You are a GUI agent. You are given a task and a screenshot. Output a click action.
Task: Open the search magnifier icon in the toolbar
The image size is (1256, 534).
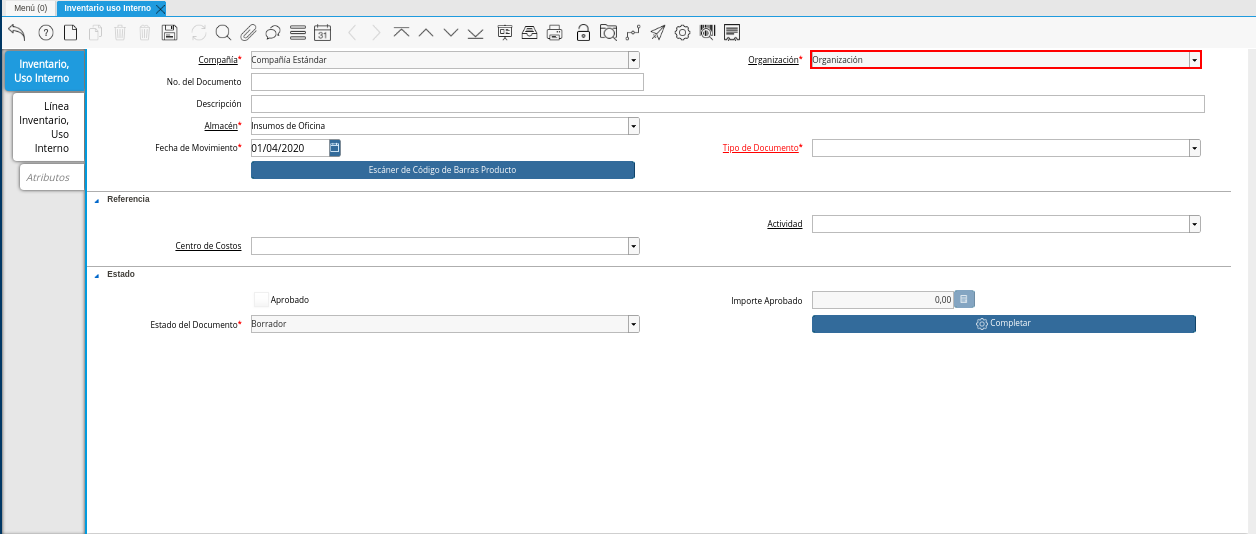[x=223, y=32]
